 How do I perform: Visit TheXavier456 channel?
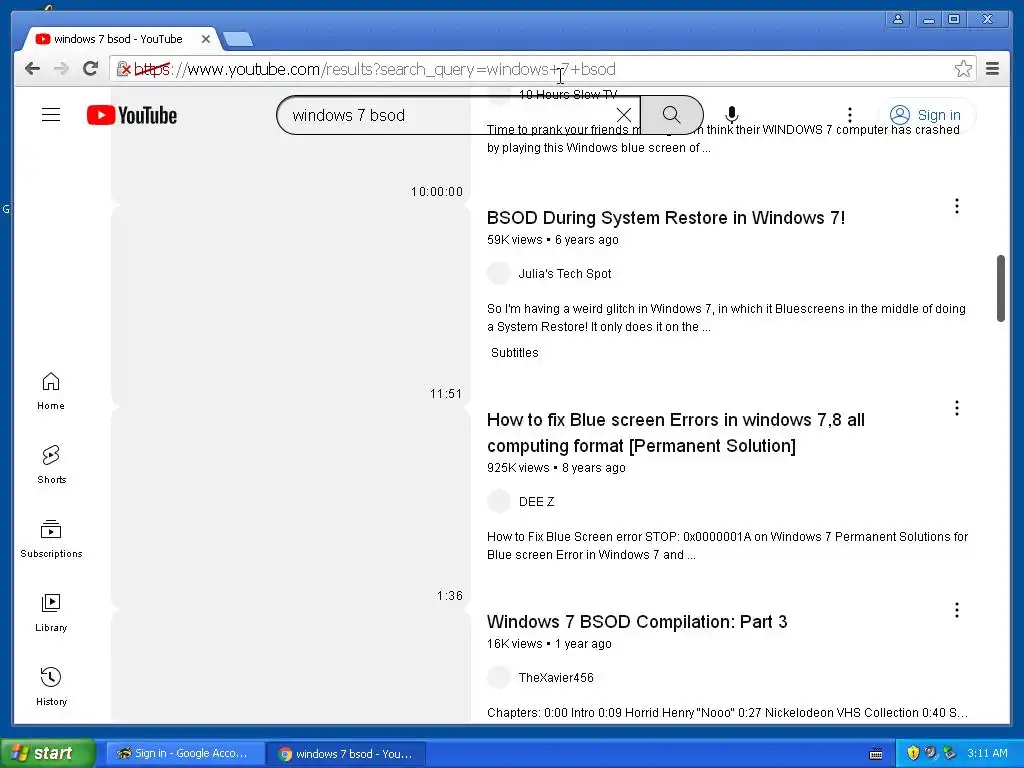556,677
